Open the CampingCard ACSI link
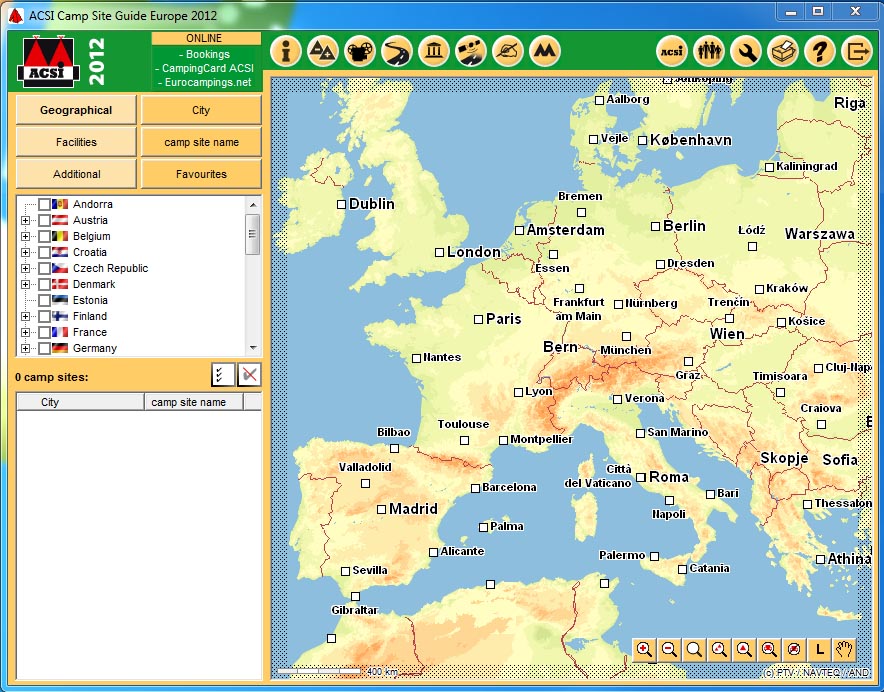Image resolution: width=884 pixels, height=692 pixels. pos(204,68)
